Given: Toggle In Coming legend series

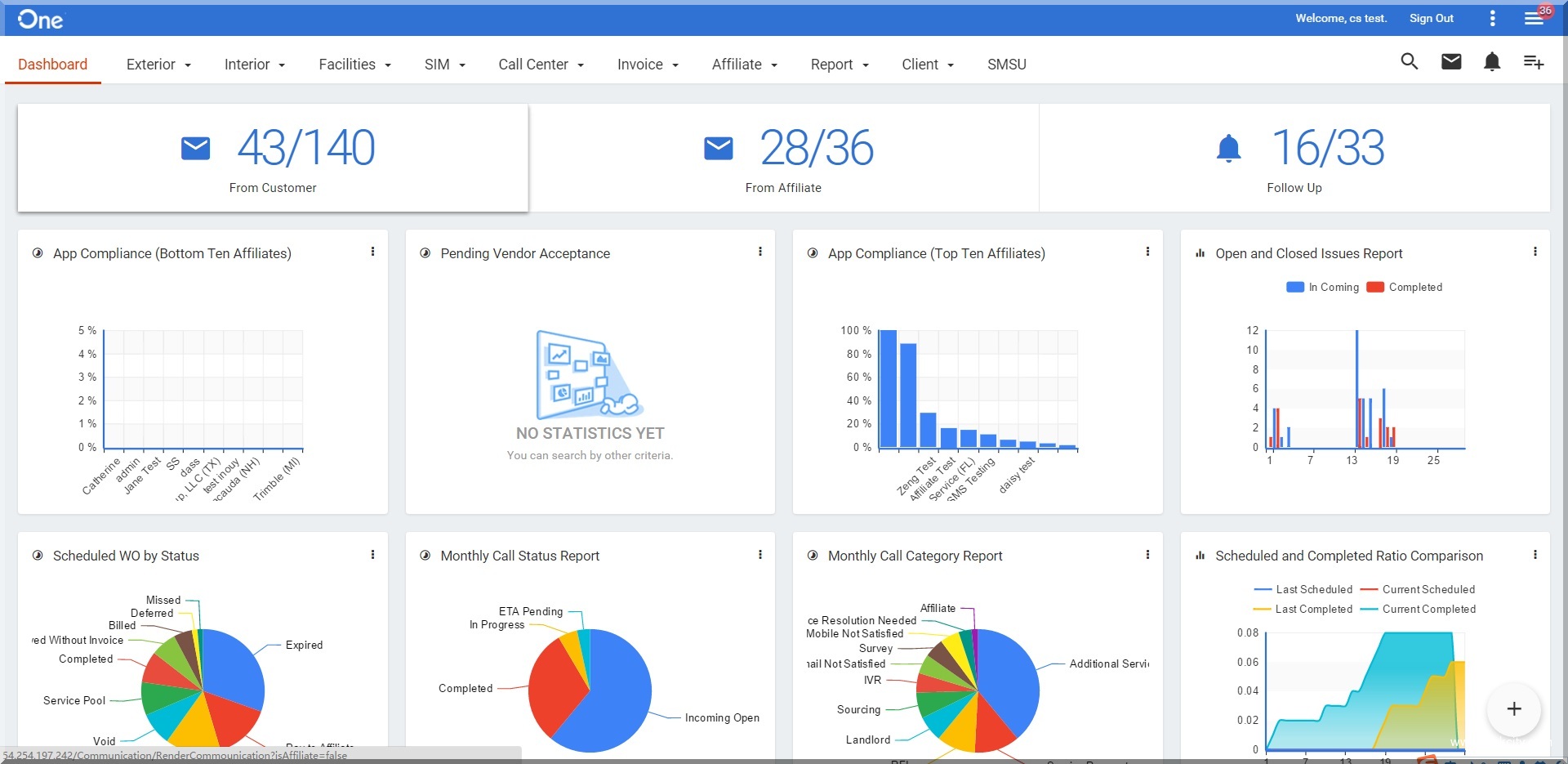Looking at the screenshot, I should [x=1323, y=288].
